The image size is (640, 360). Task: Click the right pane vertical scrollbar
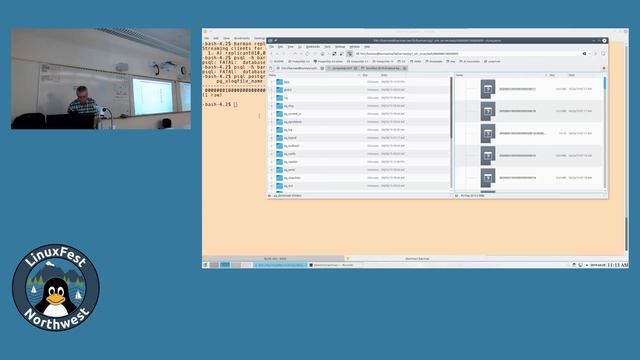tap(605, 133)
